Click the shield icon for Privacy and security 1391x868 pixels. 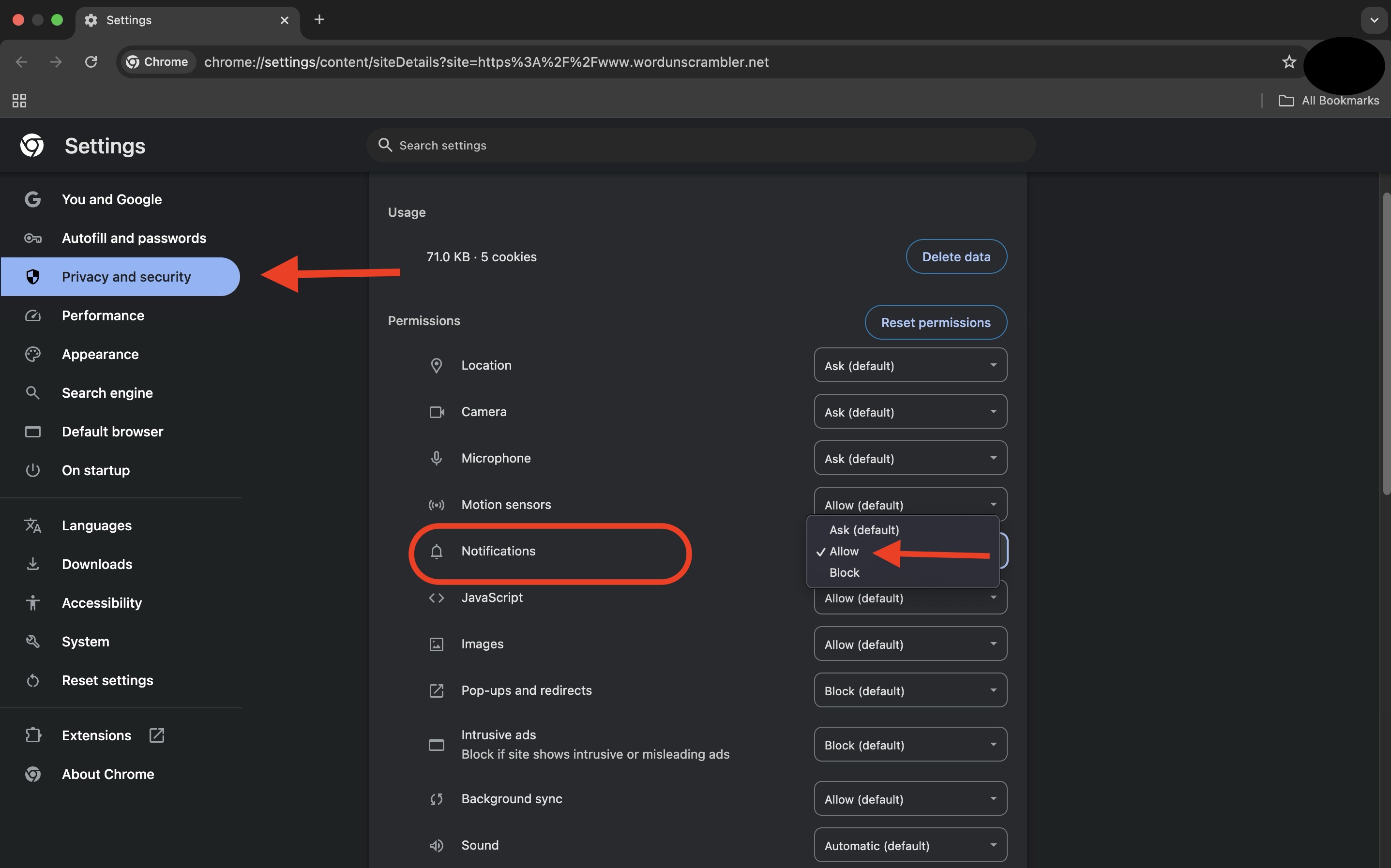(x=33, y=277)
